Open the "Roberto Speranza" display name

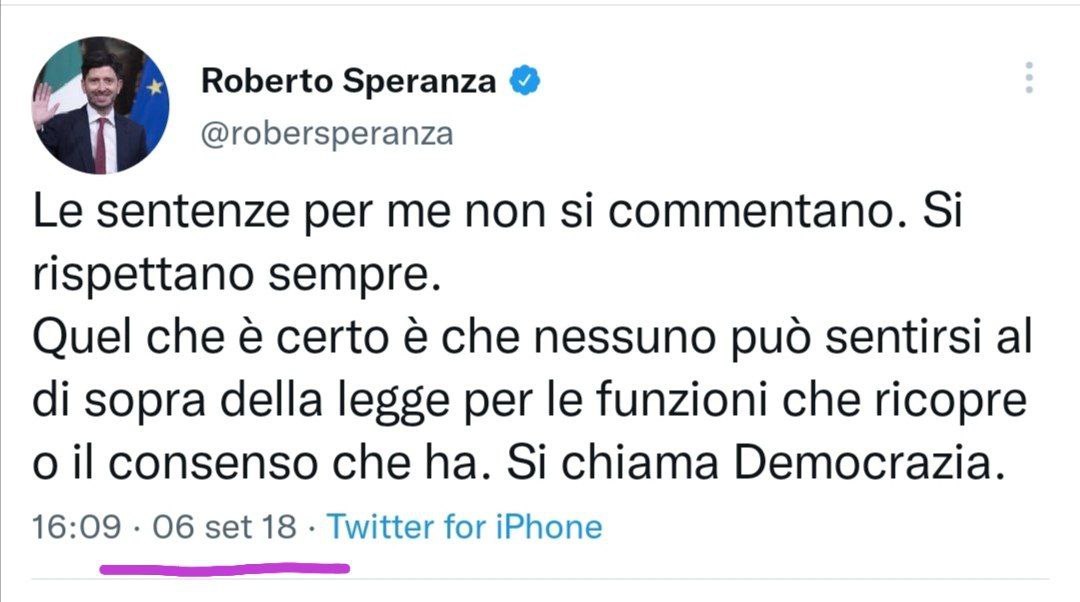[x=348, y=81]
